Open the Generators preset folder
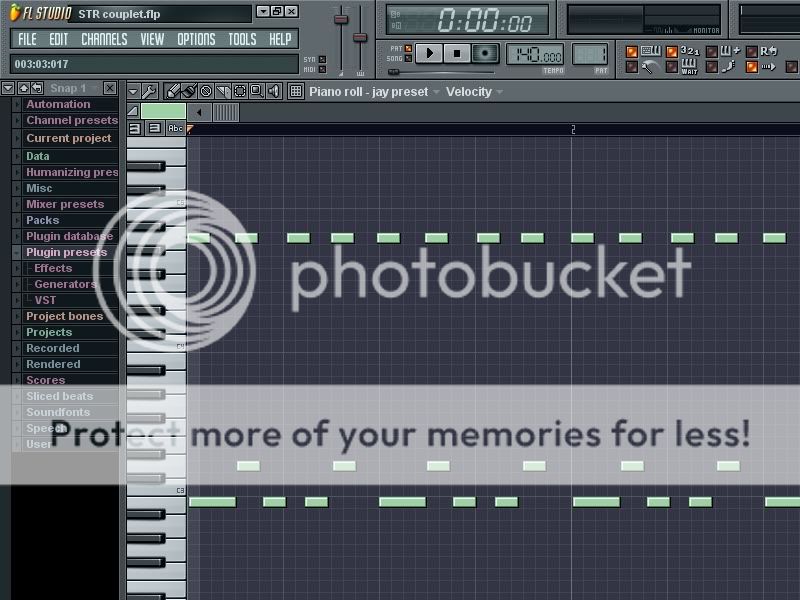 (65, 284)
